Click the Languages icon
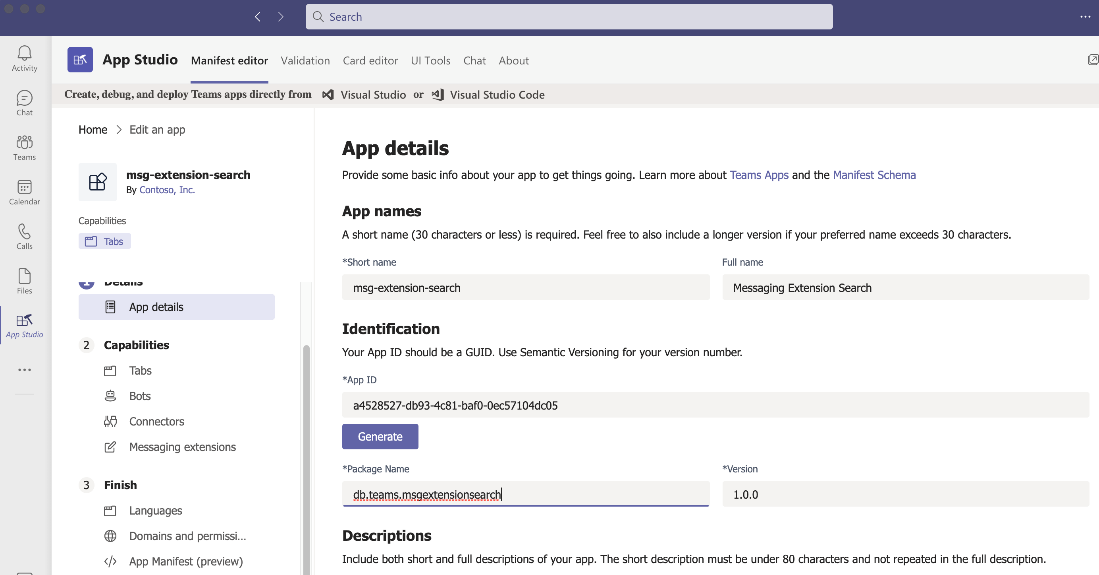The height and width of the screenshot is (575, 1099). [110, 510]
